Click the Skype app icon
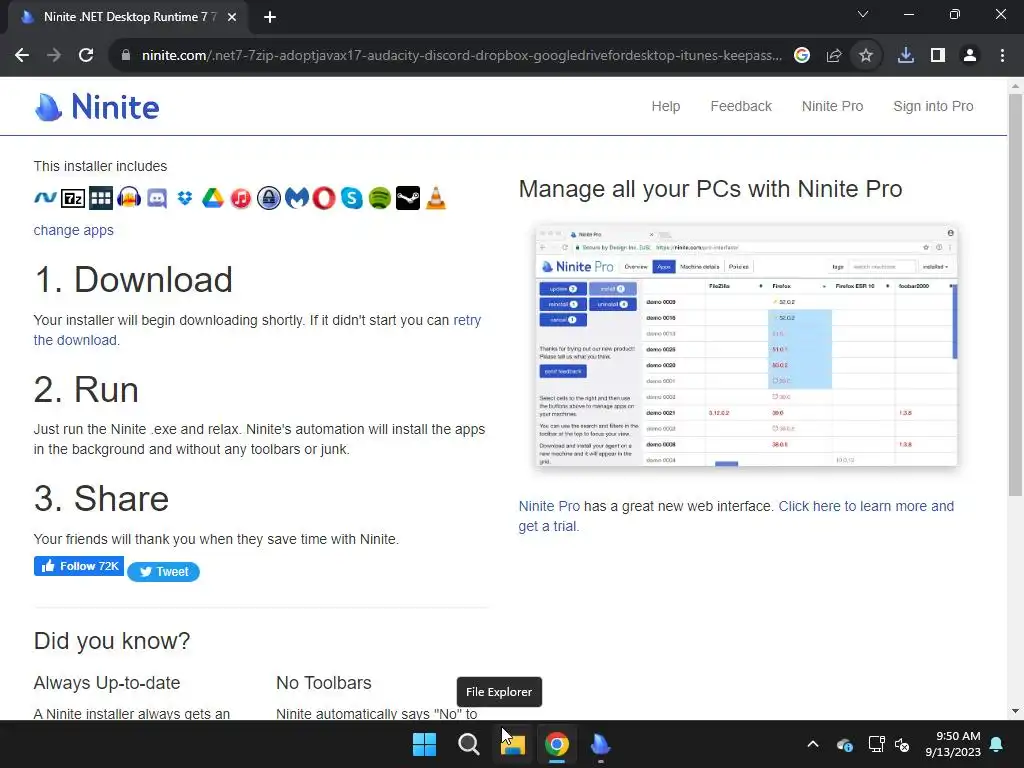 click(352, 197)
